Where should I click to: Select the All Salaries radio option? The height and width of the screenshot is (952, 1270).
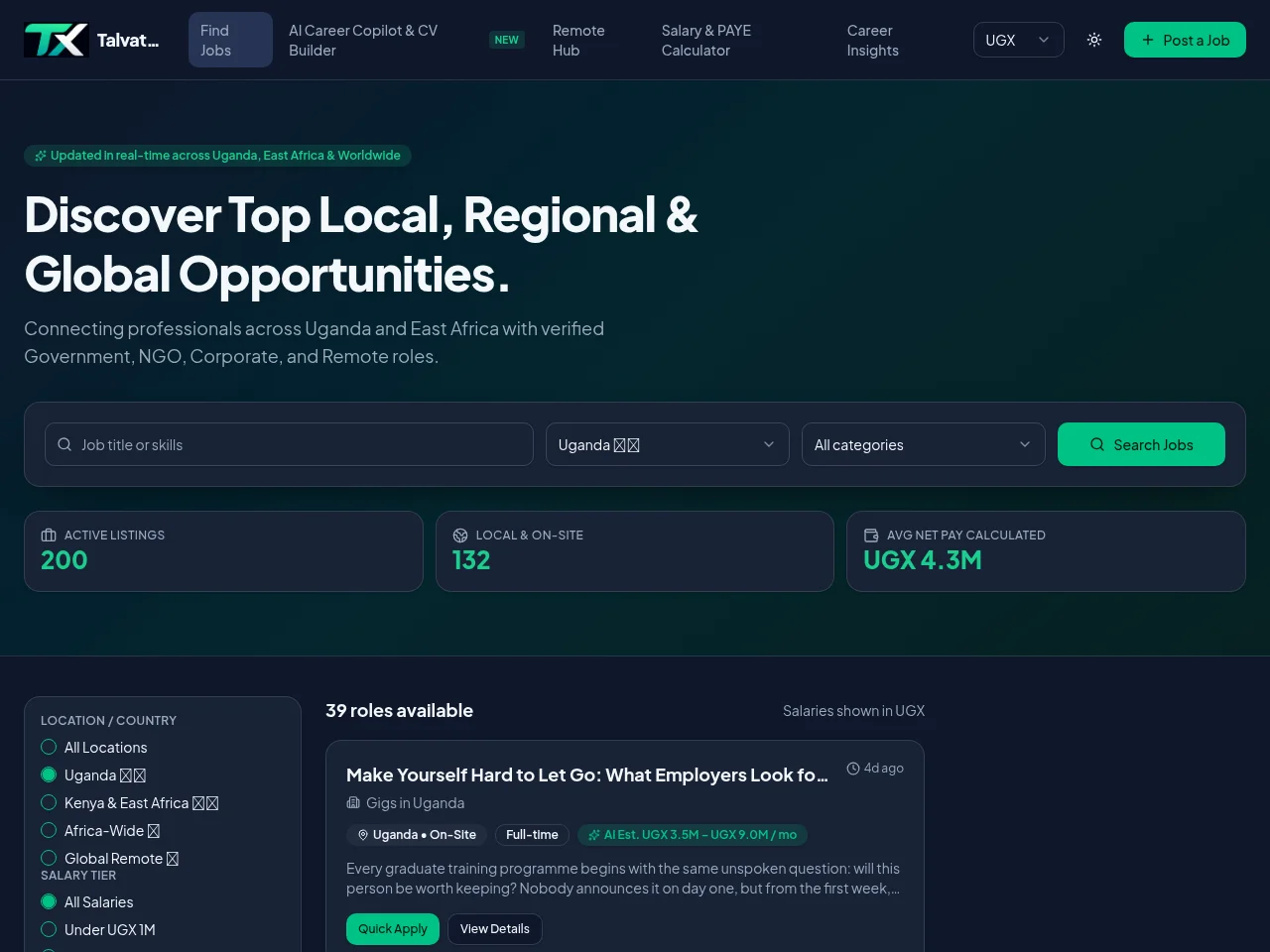49,901
